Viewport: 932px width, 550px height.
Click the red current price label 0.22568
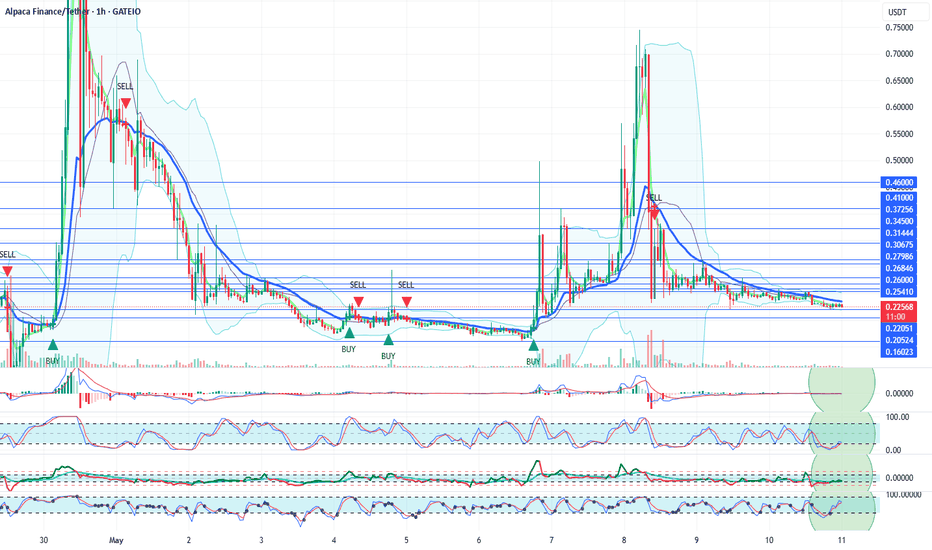pyautogui.click(x=899, y=307)
